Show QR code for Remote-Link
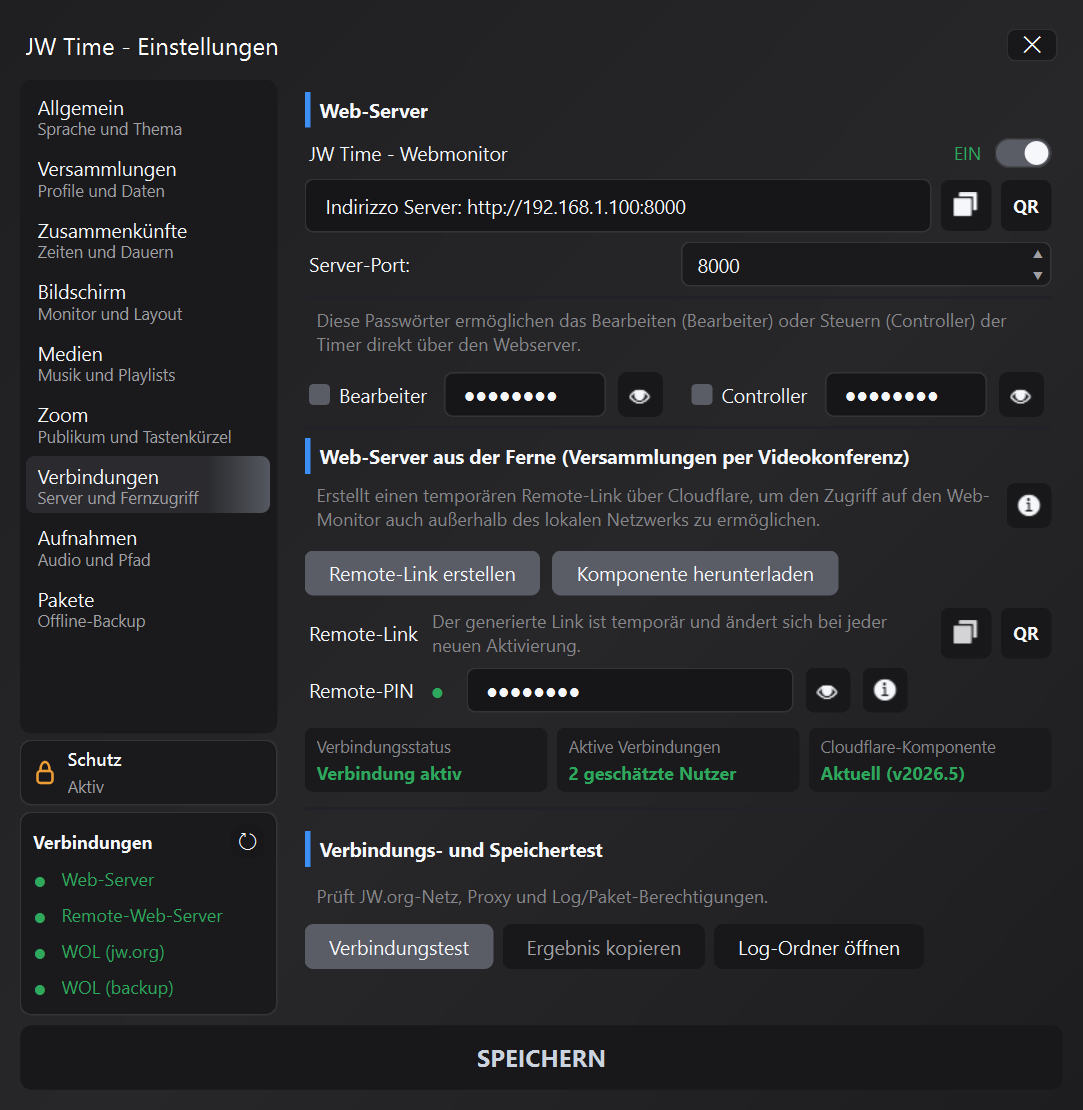The image size is (1083, 1110). (1025, 633)
